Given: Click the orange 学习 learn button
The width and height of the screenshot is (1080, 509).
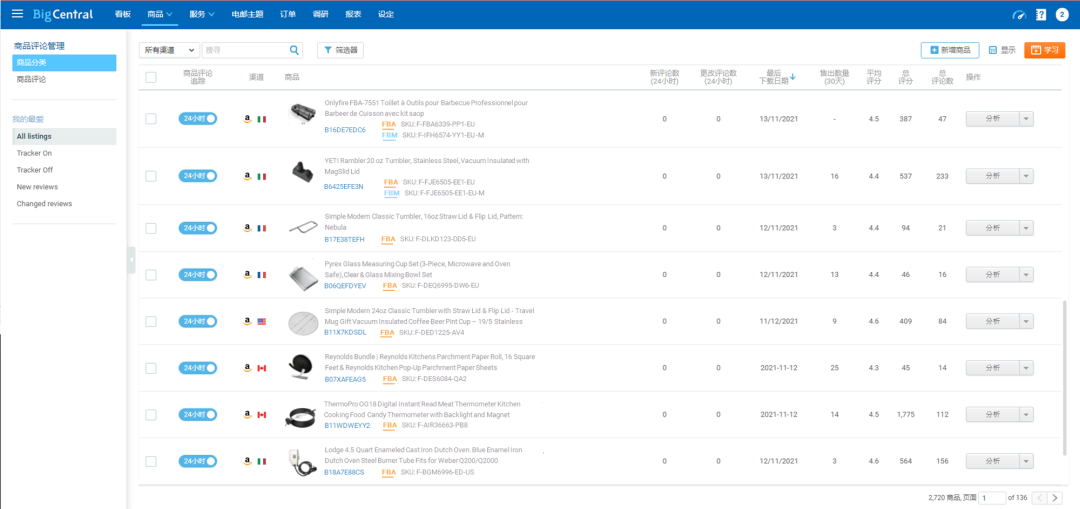Looking at the screenshot, I should (1045, 50).
